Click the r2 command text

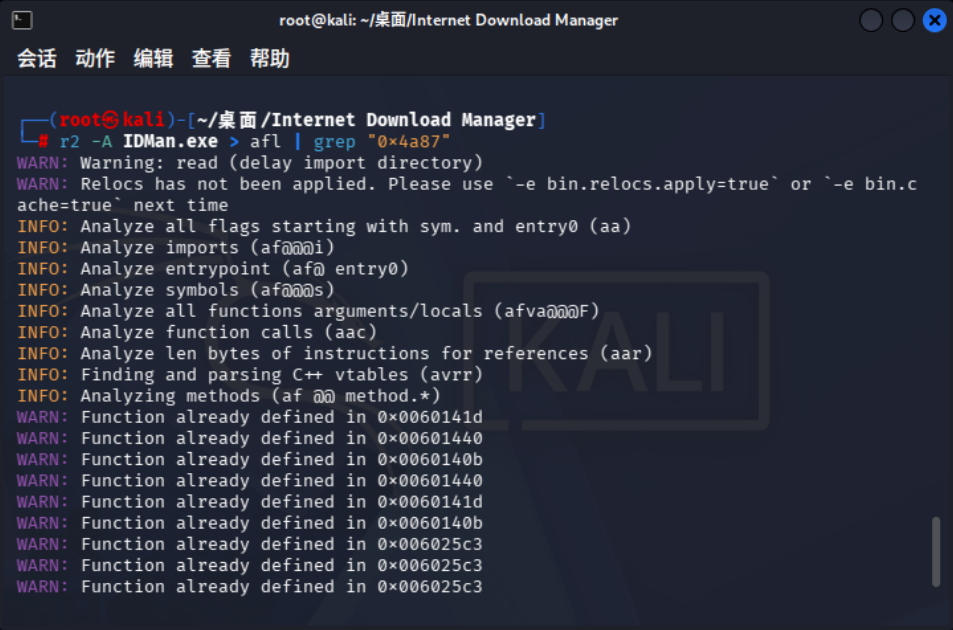point(70,142)
